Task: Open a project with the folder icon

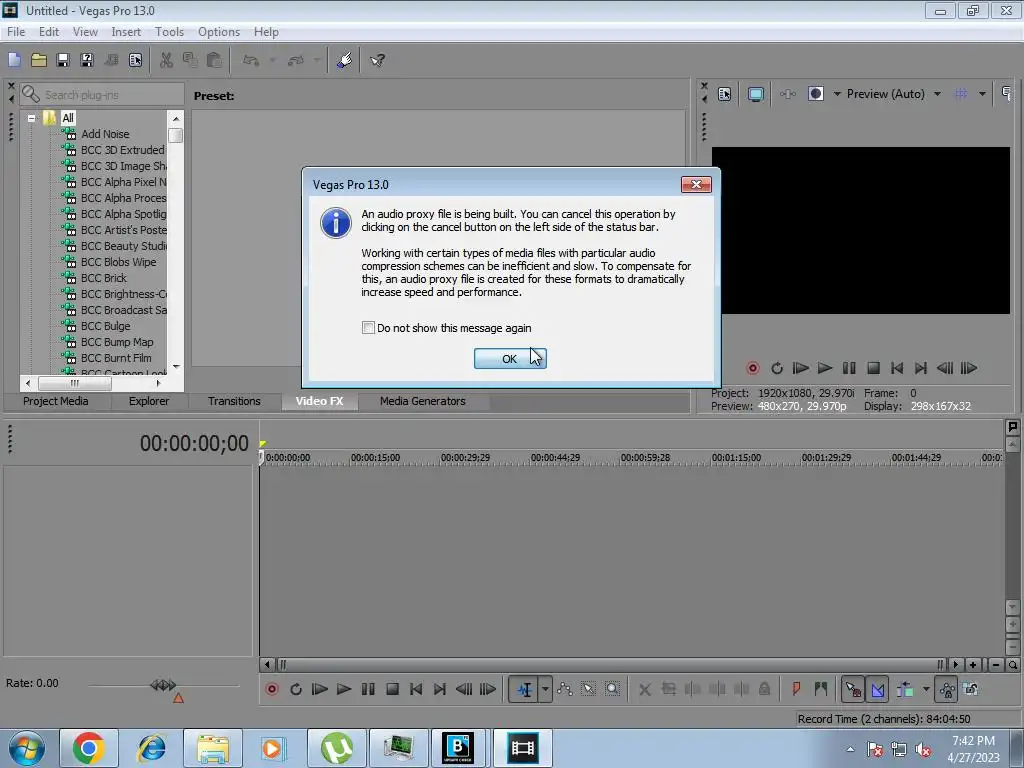Action: [x=39, y=61]
